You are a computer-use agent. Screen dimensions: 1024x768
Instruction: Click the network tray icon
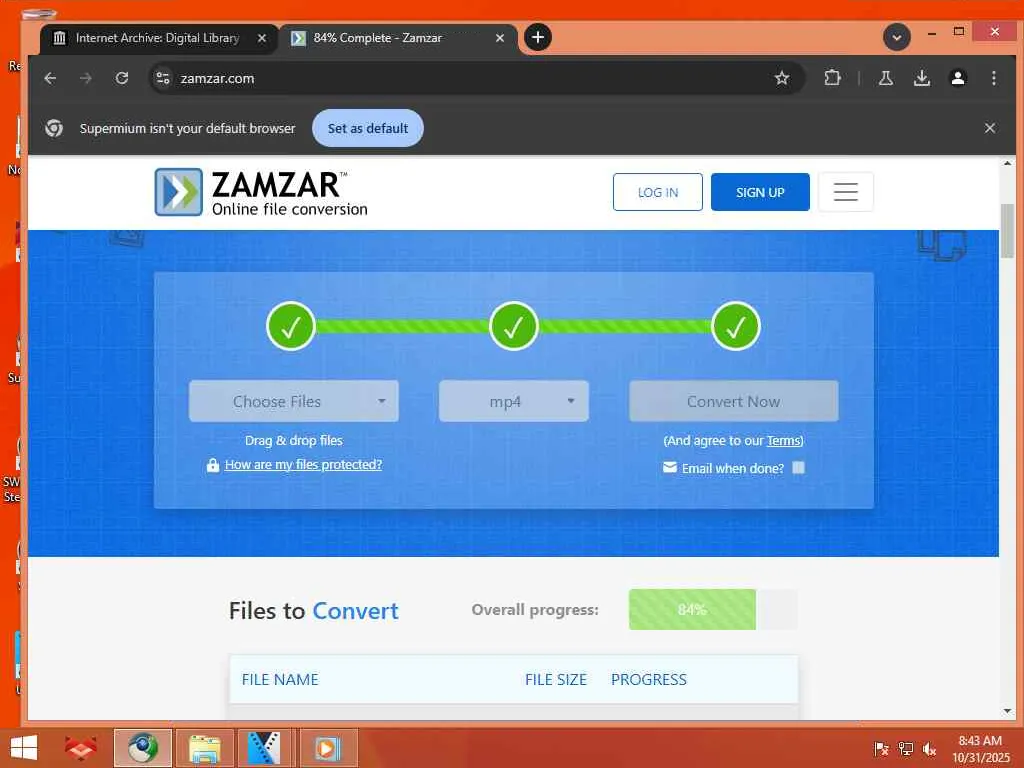[x=905, y=748]
